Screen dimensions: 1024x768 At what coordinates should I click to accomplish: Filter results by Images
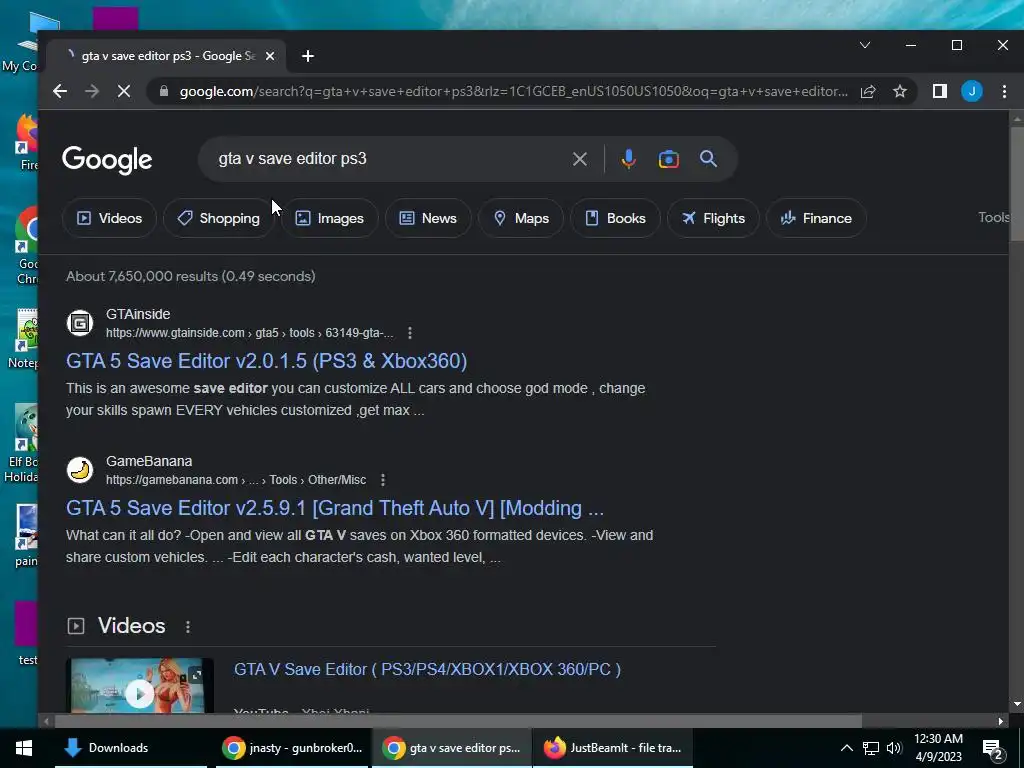click(330, 218)
